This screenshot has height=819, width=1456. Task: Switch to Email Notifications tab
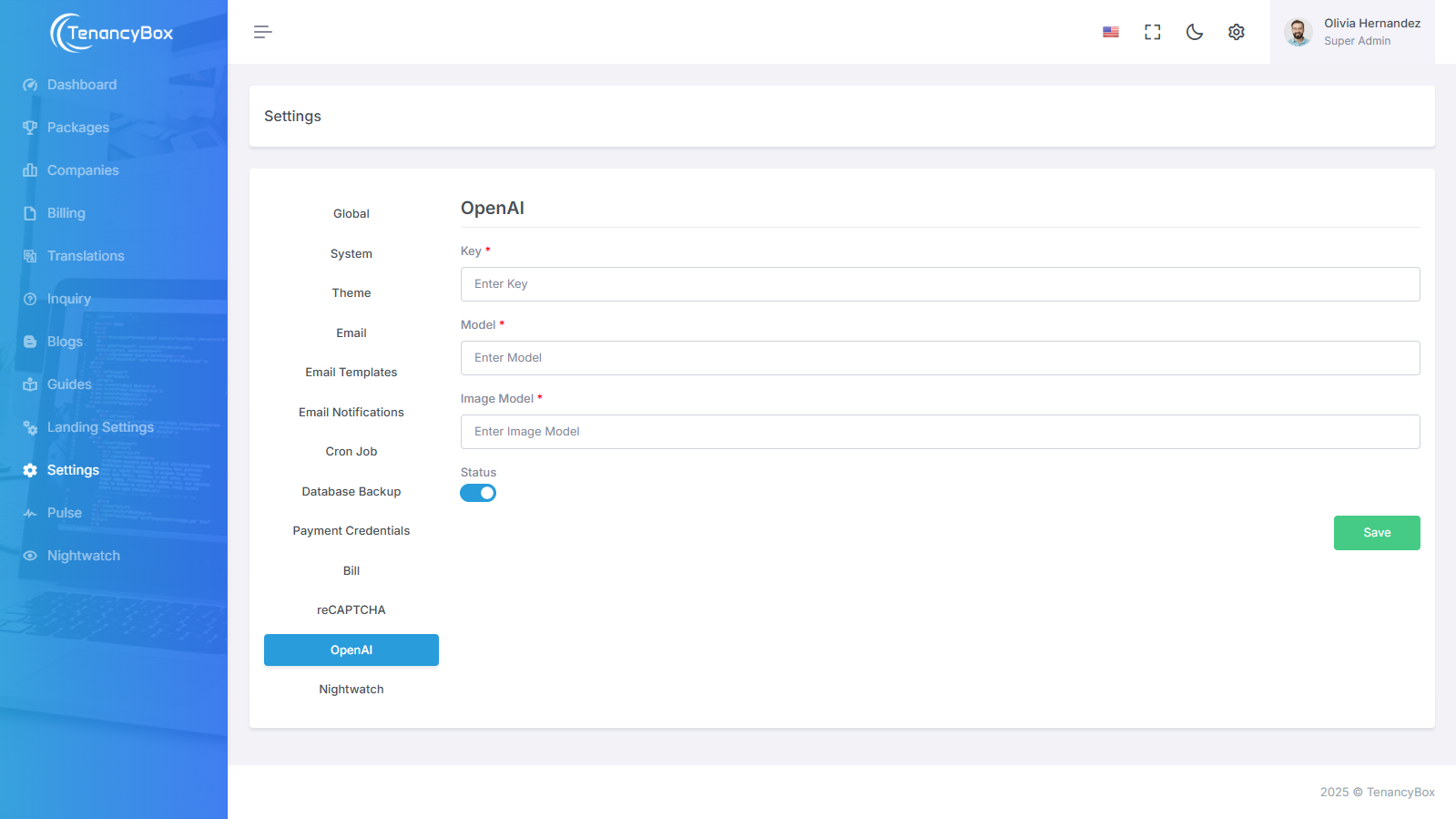pos(351,413)
